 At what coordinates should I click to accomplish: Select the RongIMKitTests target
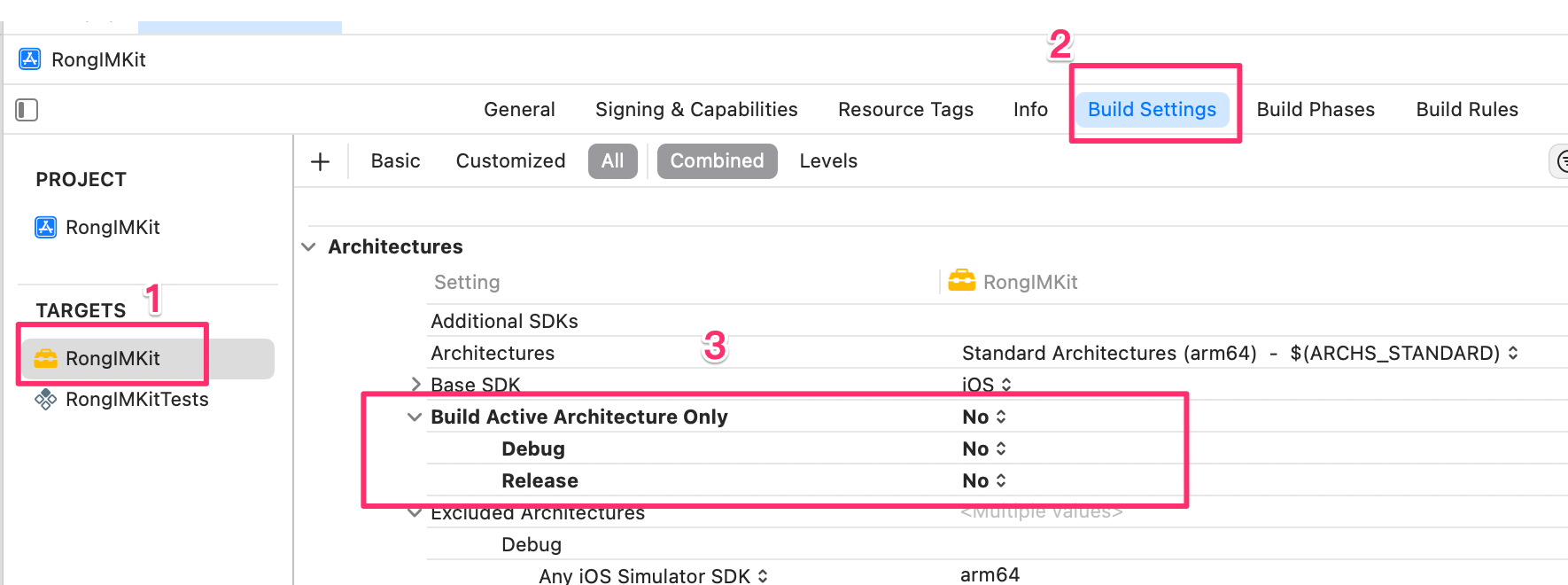coord(136,400)
